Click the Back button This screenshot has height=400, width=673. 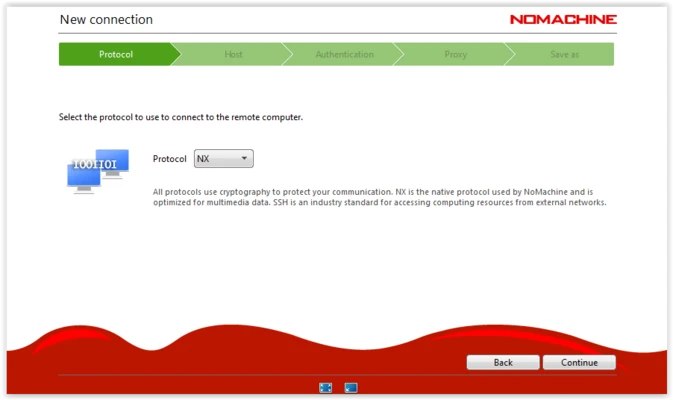[x=503, y=363]
